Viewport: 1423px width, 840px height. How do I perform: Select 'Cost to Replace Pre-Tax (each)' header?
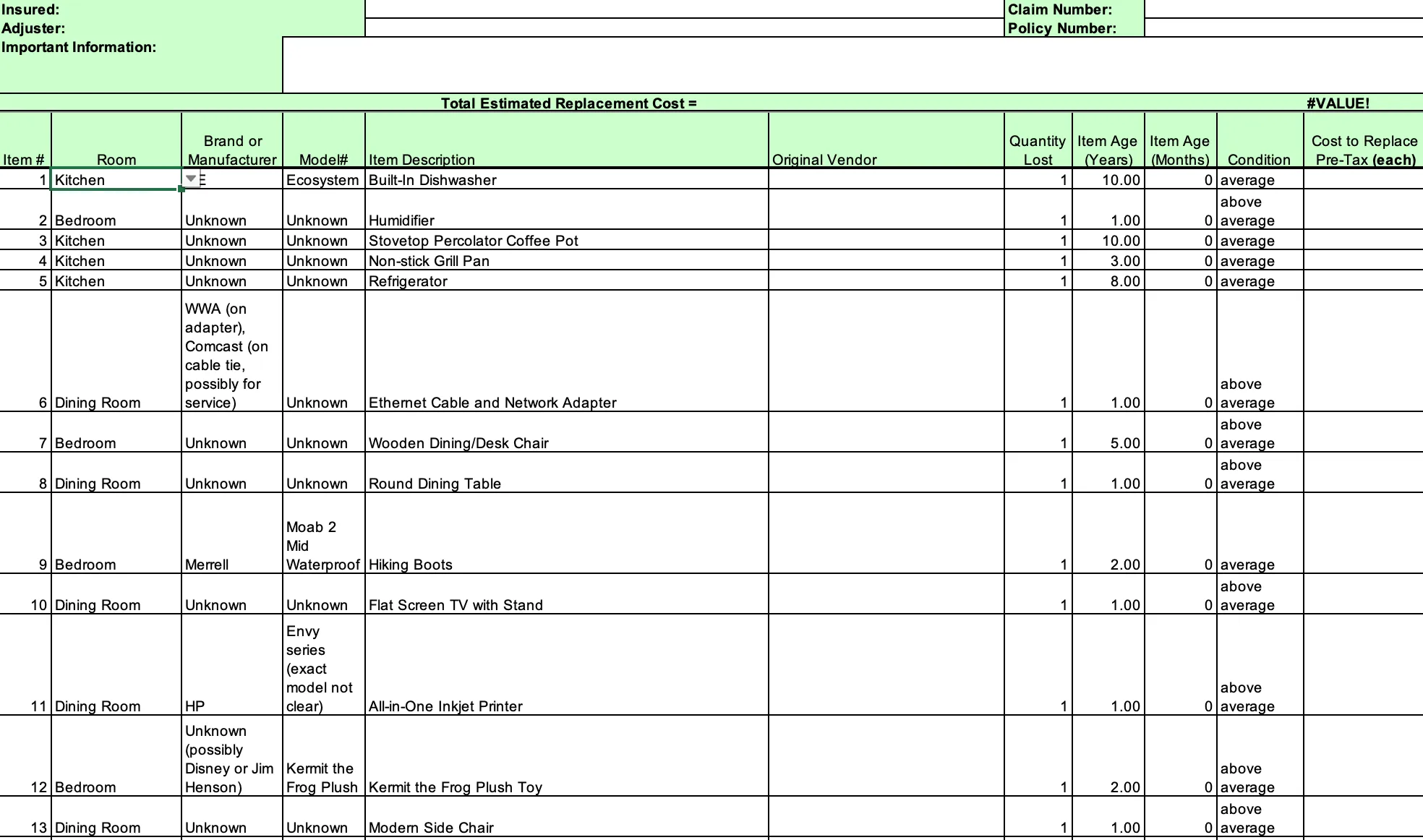pyautogui.click(x=1364, y=140)
